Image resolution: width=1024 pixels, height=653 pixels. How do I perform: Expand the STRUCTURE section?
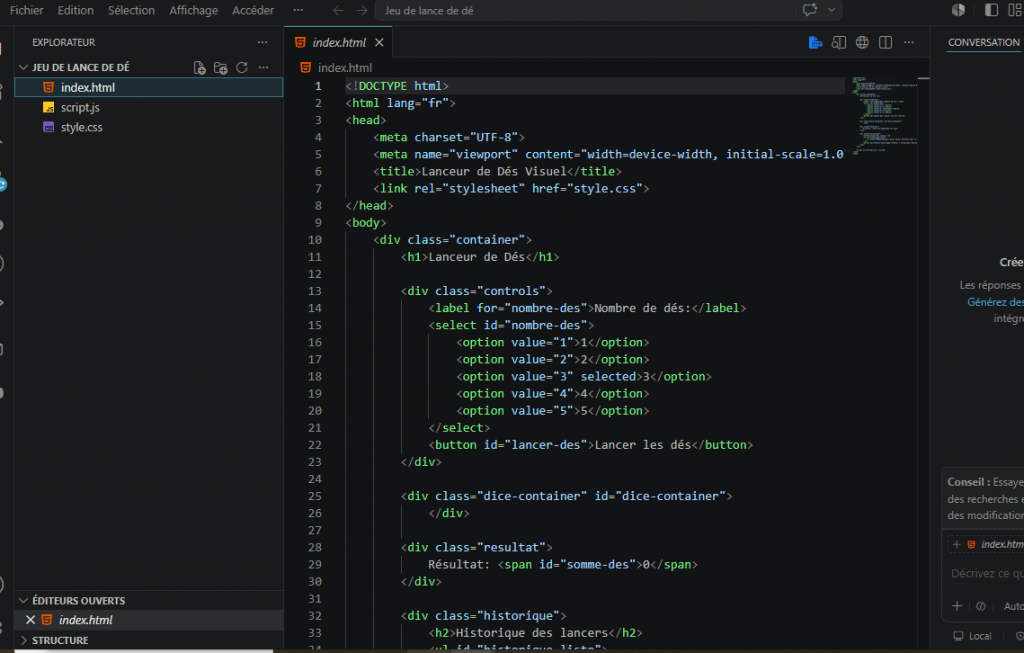[x=24, y=641]
